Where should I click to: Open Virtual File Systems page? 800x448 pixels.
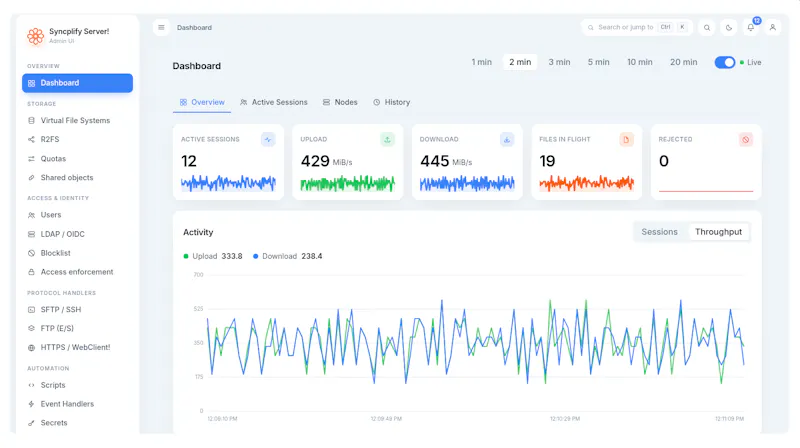pos(78,120)
